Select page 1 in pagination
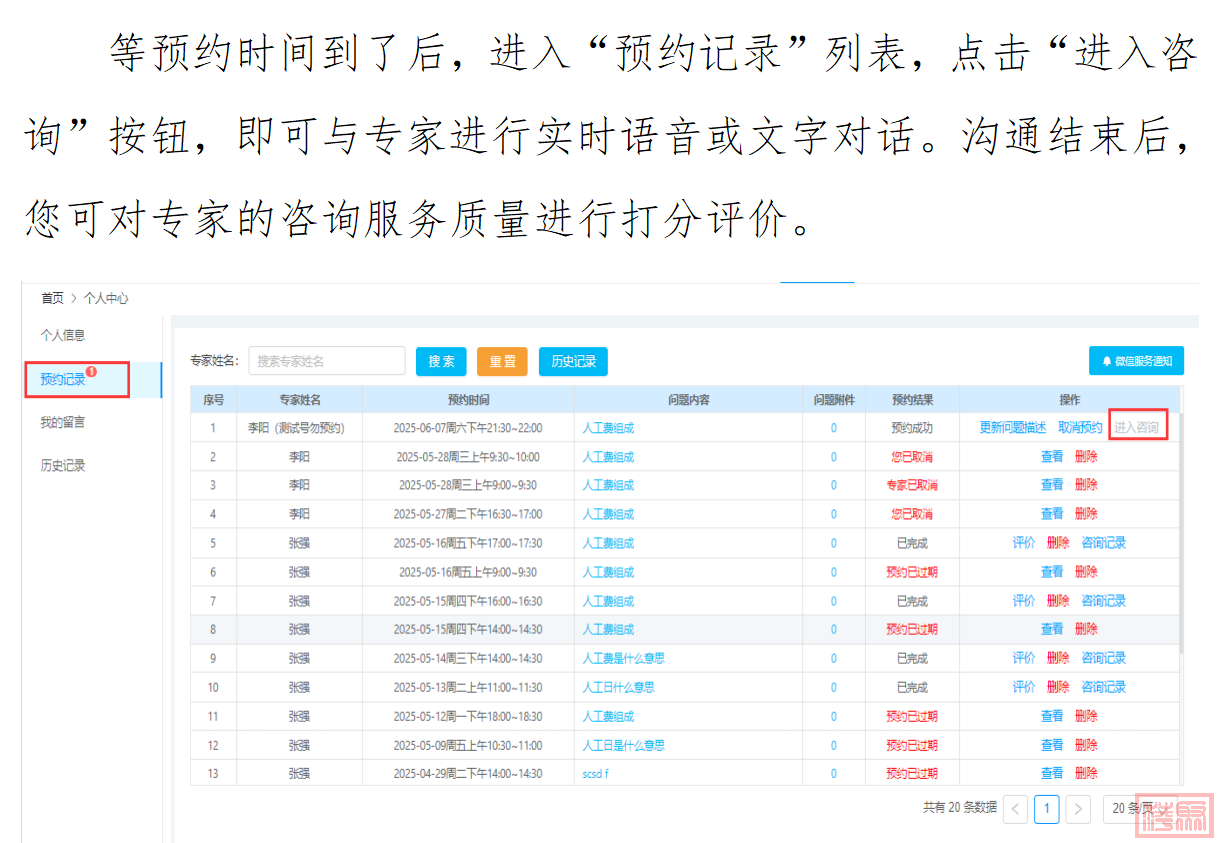The height and width of the screenshot is (843, 1220). click(x=1046, y=808)
